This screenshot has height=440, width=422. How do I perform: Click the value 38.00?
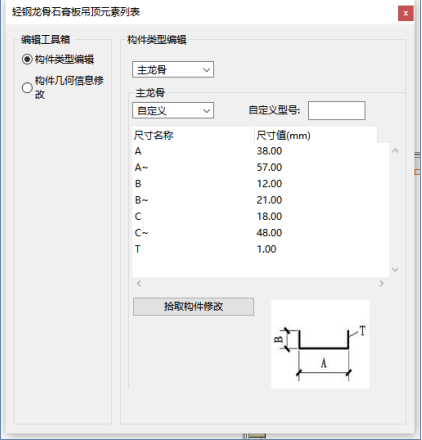[269, 151]
